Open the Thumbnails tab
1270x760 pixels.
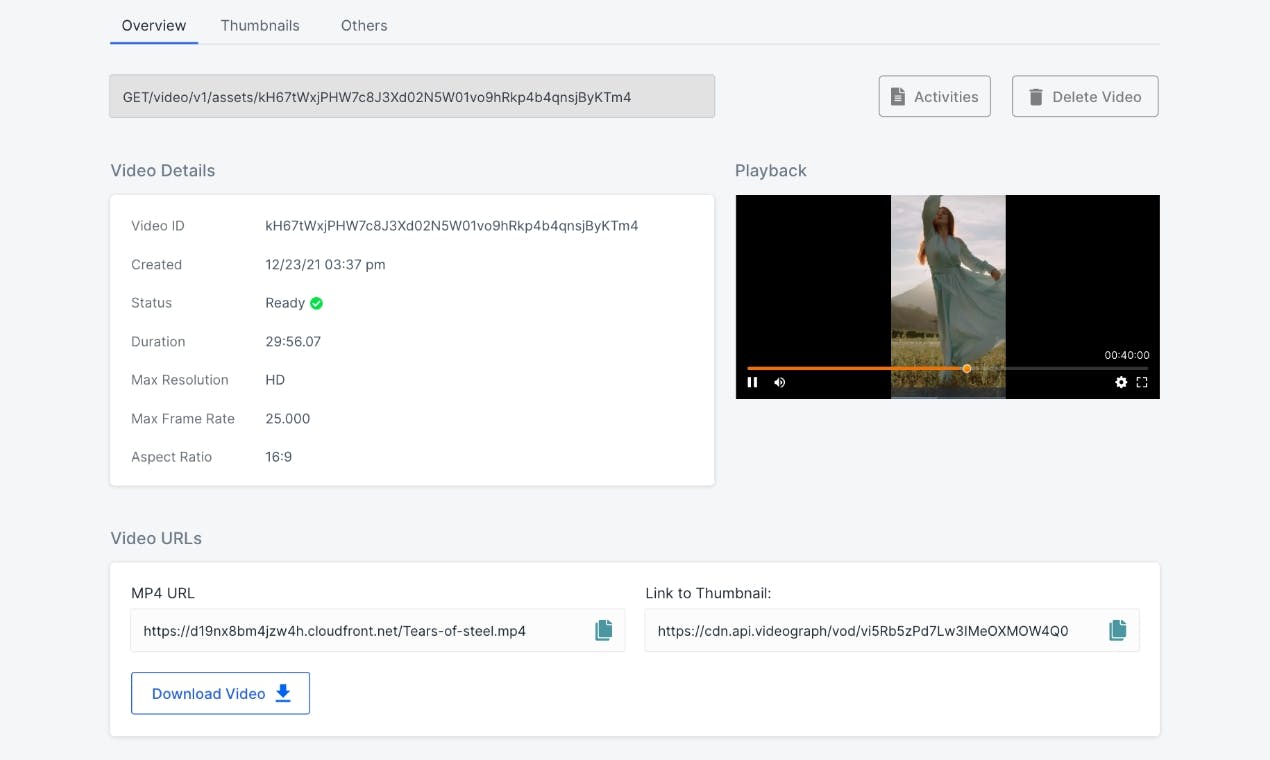pyautogui.click(x=260, y=26)
